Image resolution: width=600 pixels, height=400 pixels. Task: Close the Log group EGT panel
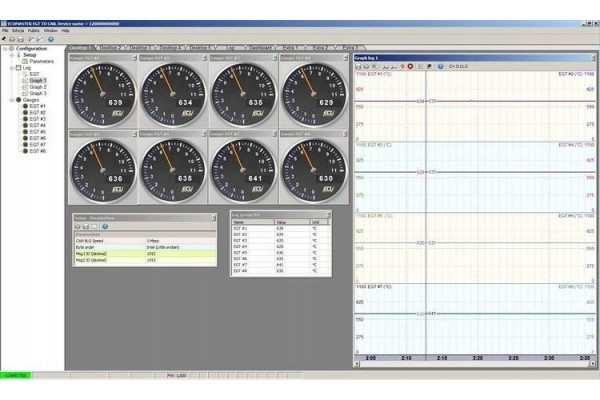[328, 215]
